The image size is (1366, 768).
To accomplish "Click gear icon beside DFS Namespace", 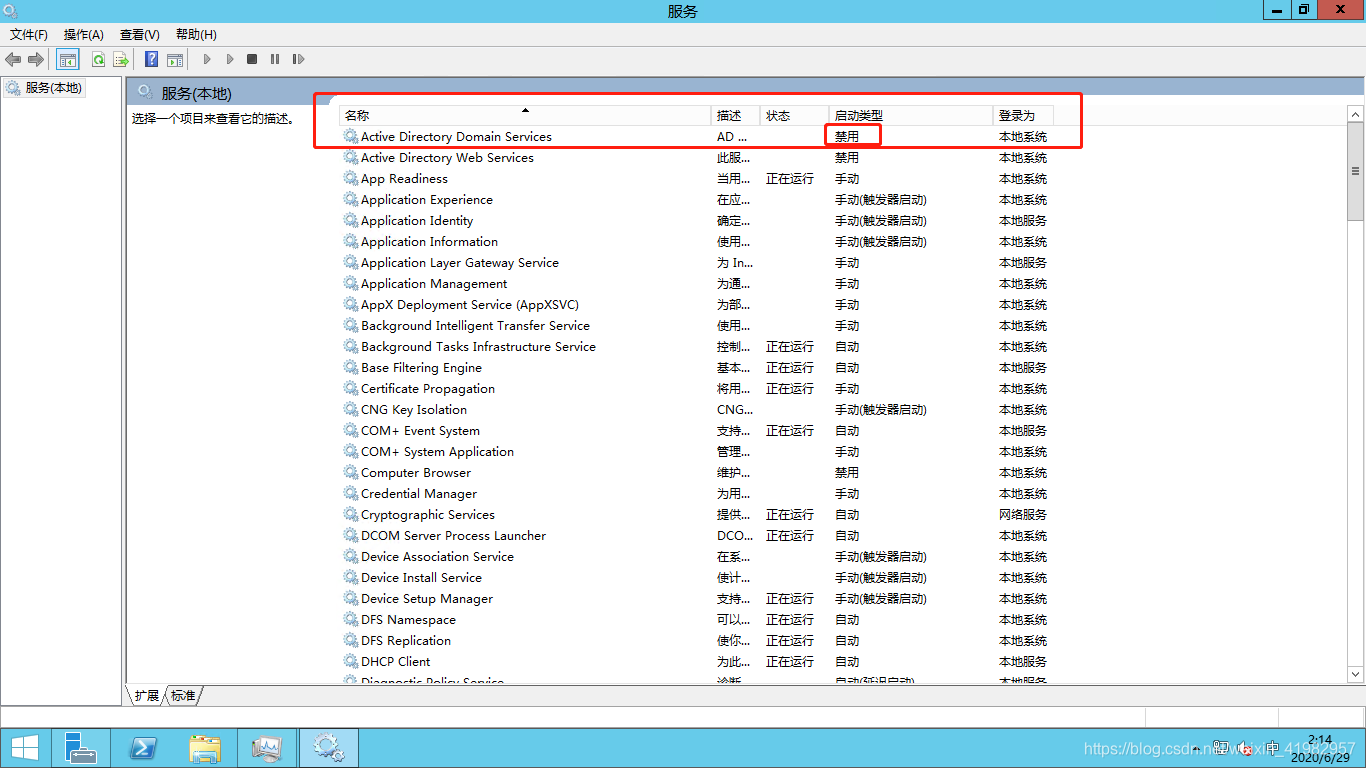I will pos(351,620).
